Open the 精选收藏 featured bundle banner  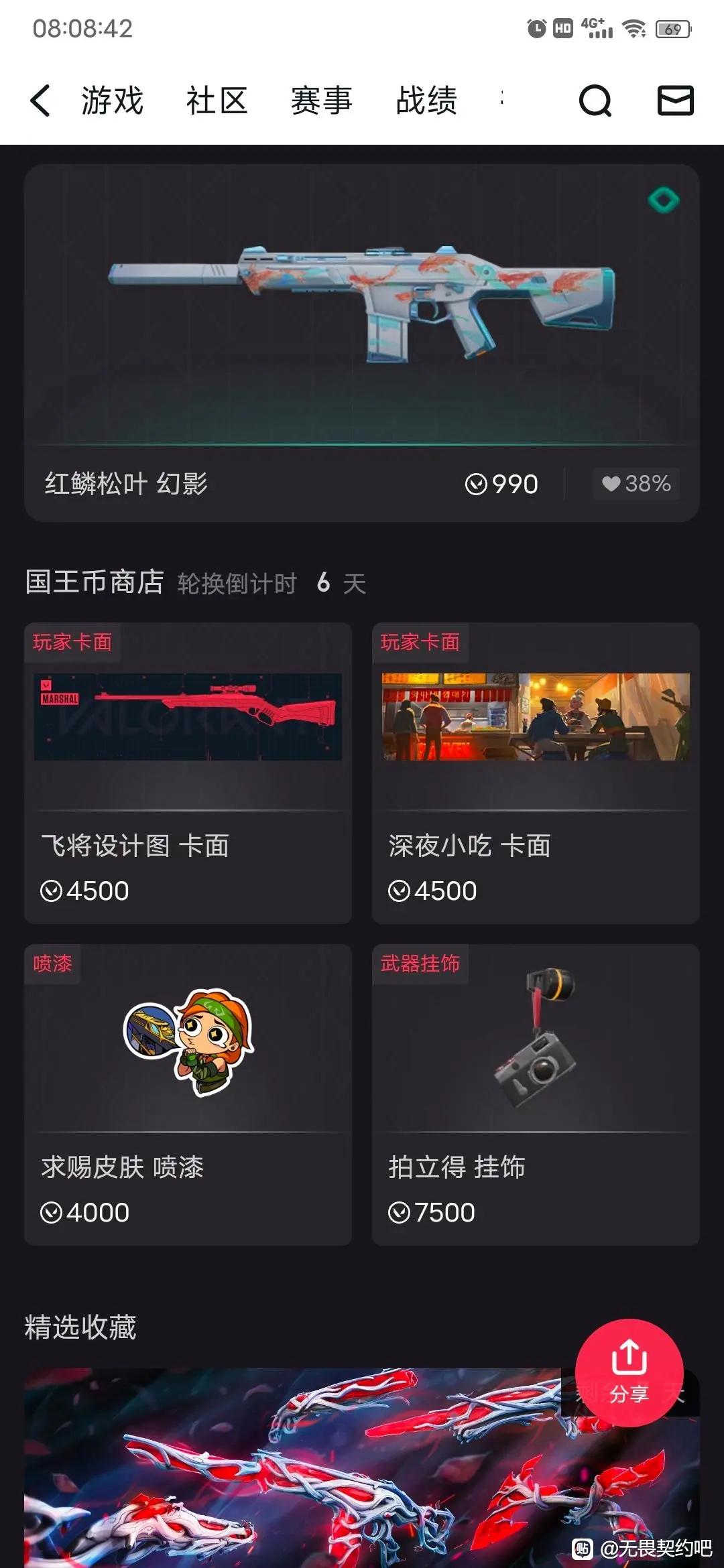coord(362,1467)
